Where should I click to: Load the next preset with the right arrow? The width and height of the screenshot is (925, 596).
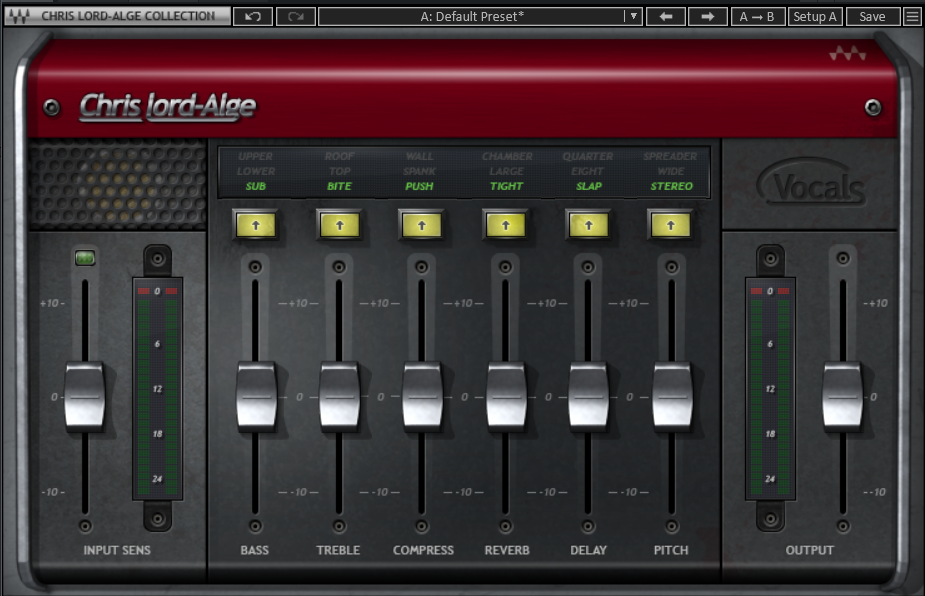pyautogui.click(x=707, y=17)
